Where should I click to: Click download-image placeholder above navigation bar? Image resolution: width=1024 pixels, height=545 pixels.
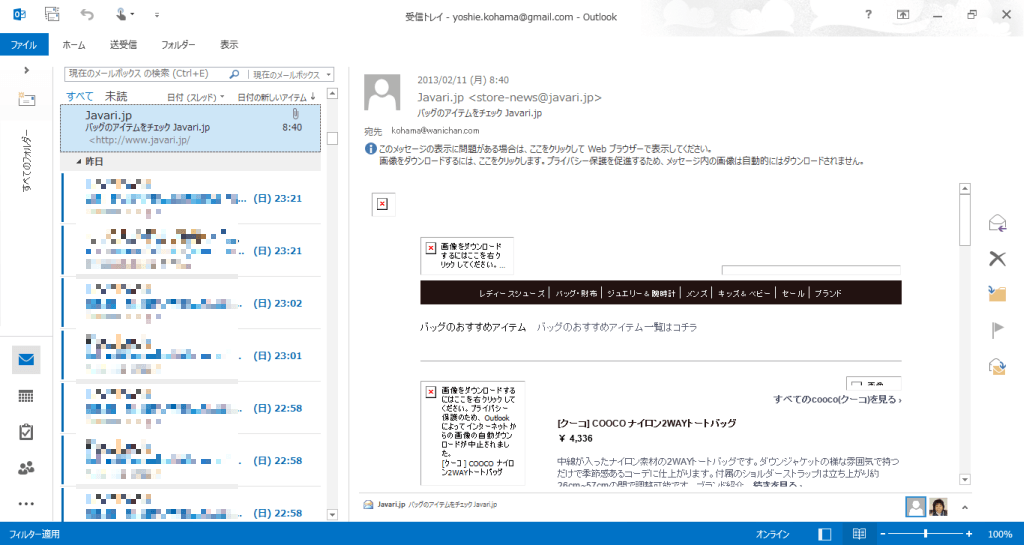(467, 255)
